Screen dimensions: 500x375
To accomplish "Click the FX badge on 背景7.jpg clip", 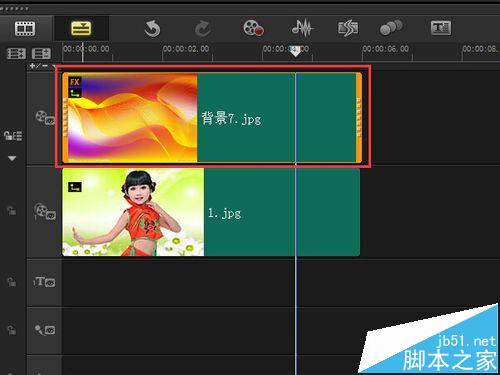I will [x=75, y=82].
